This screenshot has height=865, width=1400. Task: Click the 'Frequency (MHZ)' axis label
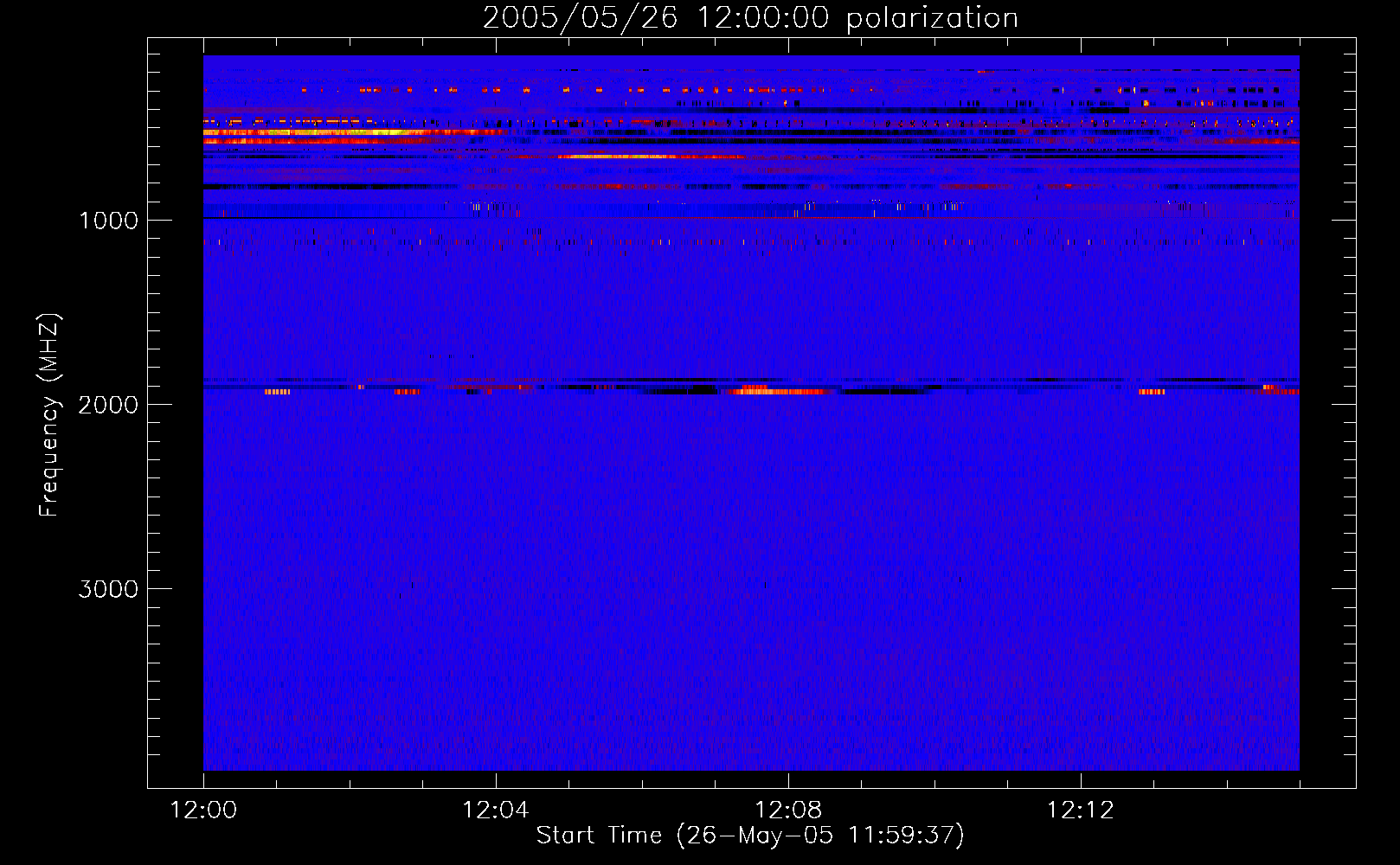click(49, 415)
